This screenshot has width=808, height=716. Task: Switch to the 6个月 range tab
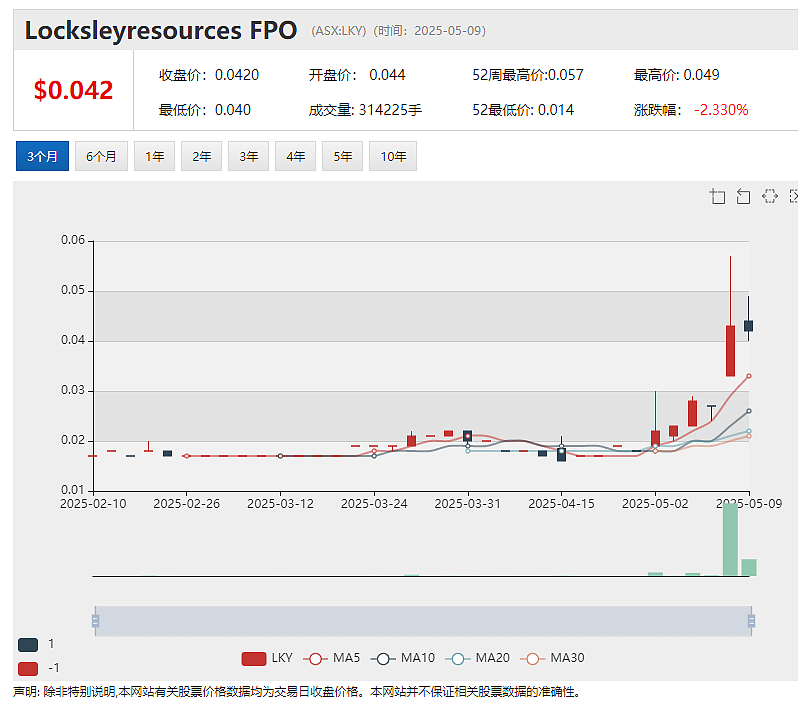(x=101, y=156)
